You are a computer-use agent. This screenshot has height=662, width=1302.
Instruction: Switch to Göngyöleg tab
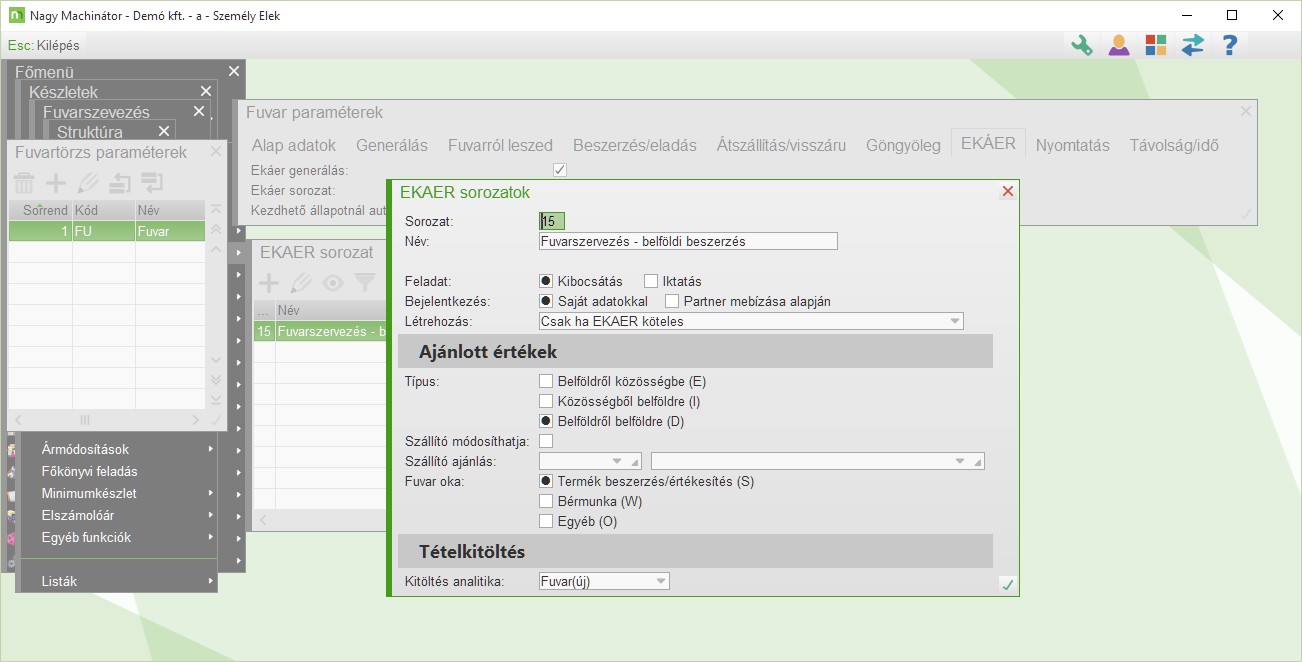click(903, 145)
